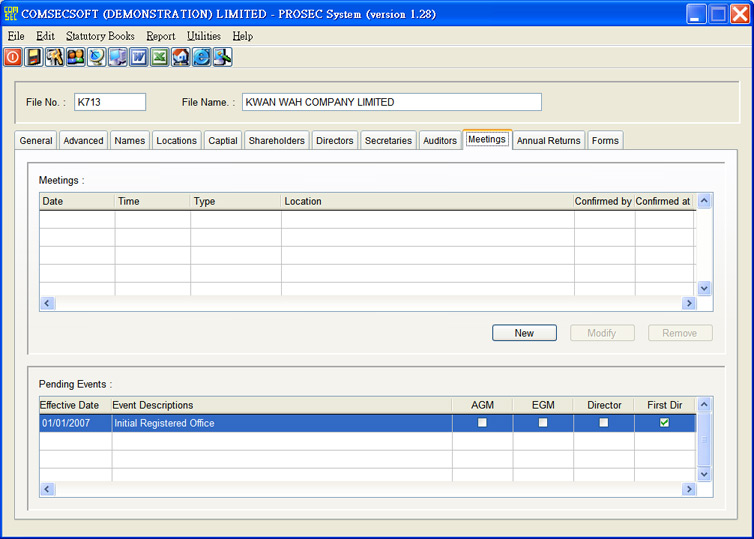Uncheck the First Dir checkbox

point(664,423)
